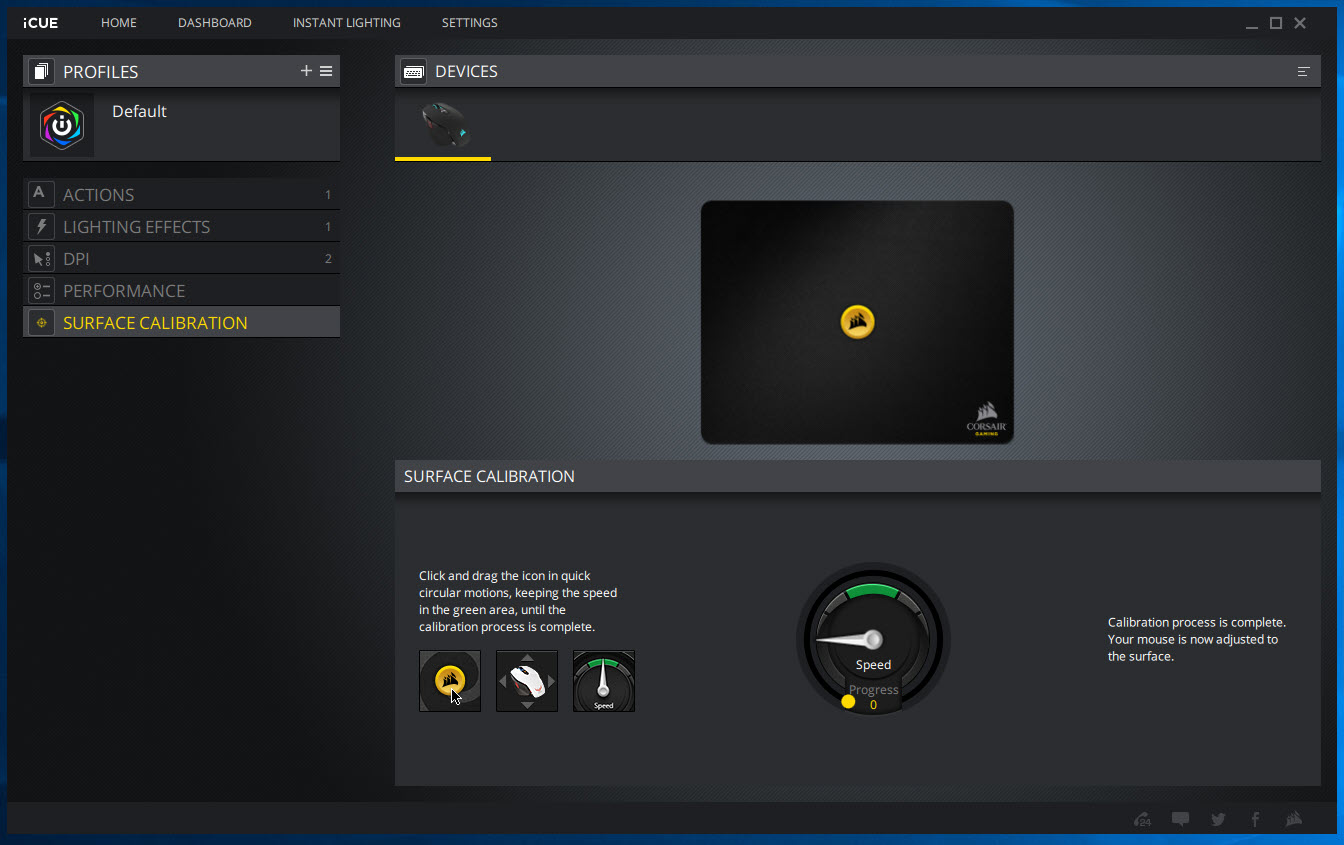Click 'Calibration process is complete' message
The width and height of the screenshot is (1344, 845).
[x=1197, y=639]
